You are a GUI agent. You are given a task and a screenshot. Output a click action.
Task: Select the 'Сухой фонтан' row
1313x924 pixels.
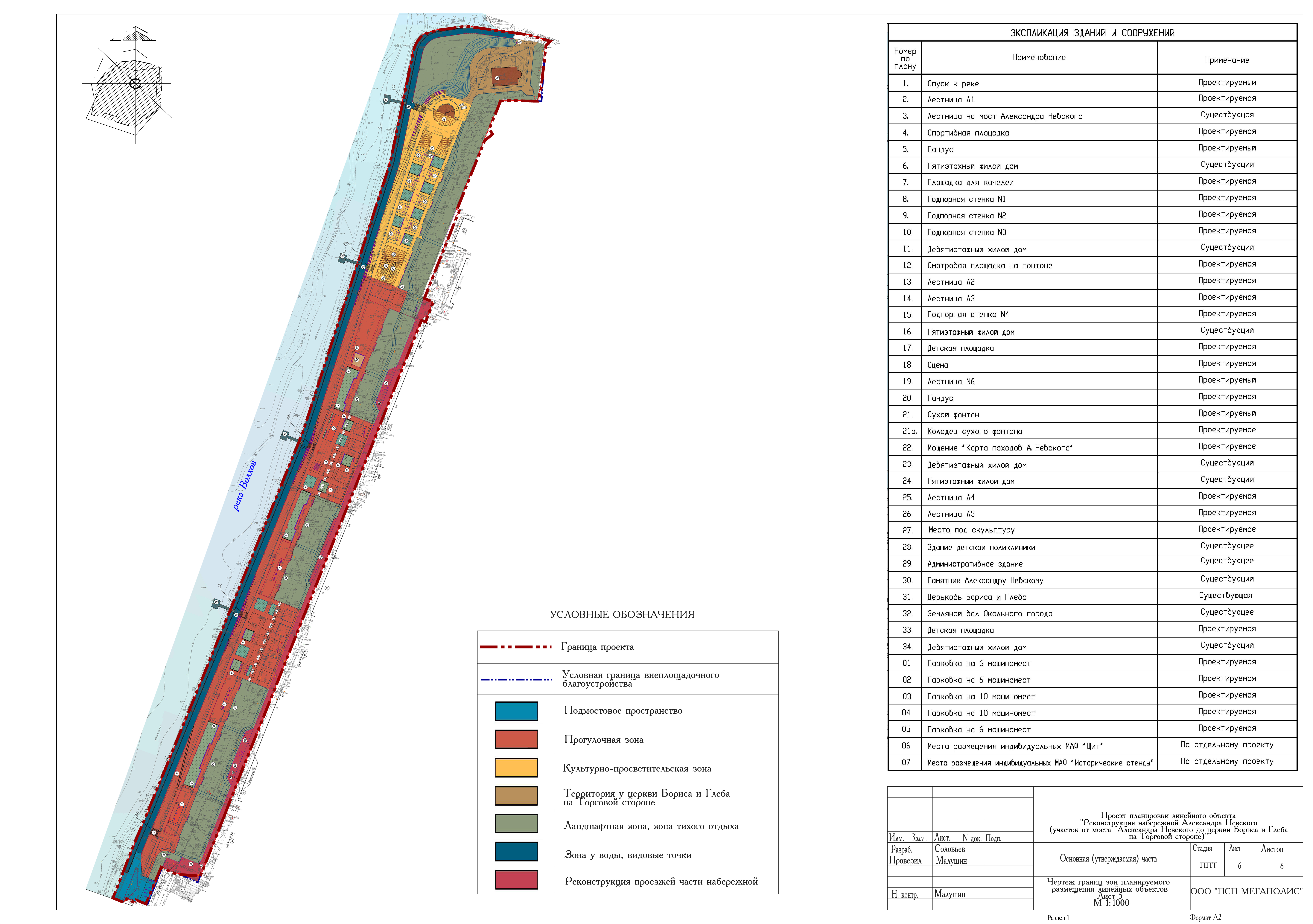(1092, 414)
